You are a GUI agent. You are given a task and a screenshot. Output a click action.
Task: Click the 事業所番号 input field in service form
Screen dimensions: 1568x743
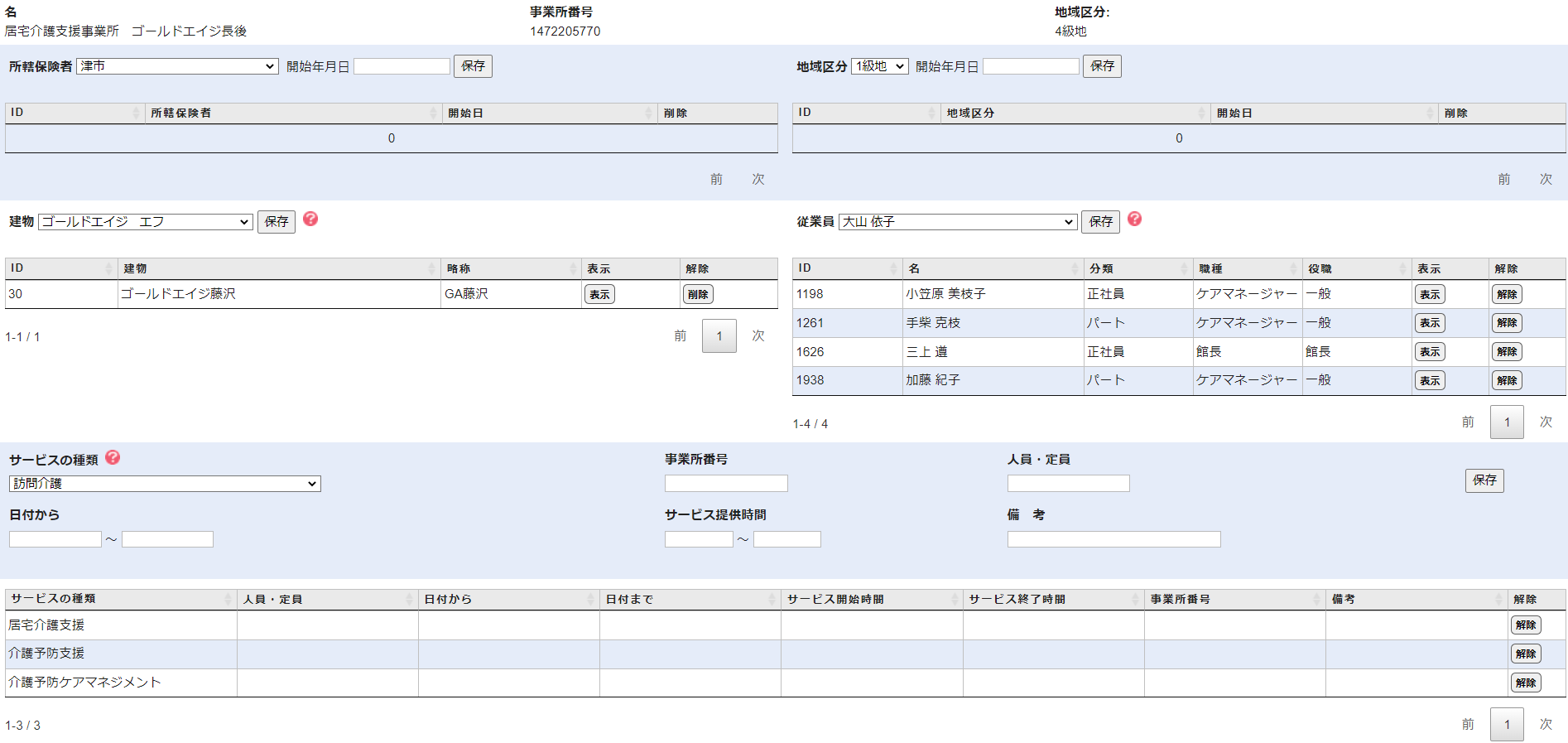pos(726,484)
